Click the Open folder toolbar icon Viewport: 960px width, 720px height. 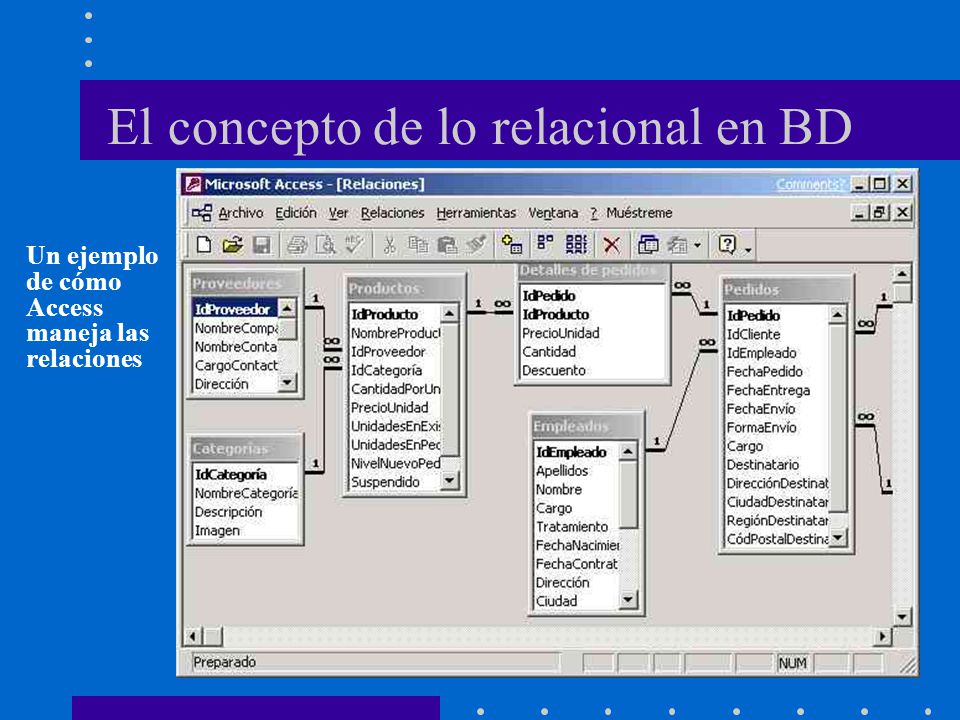[x=233, y=245]
